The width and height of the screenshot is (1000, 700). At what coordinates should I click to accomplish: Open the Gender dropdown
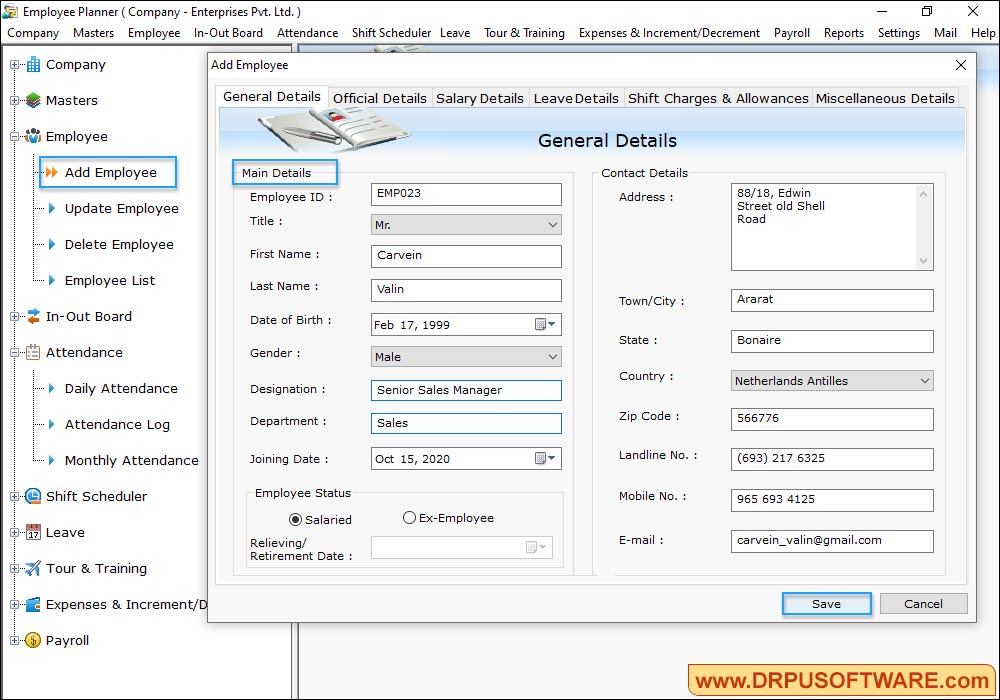pyautogui.click(x=551, y=356)
